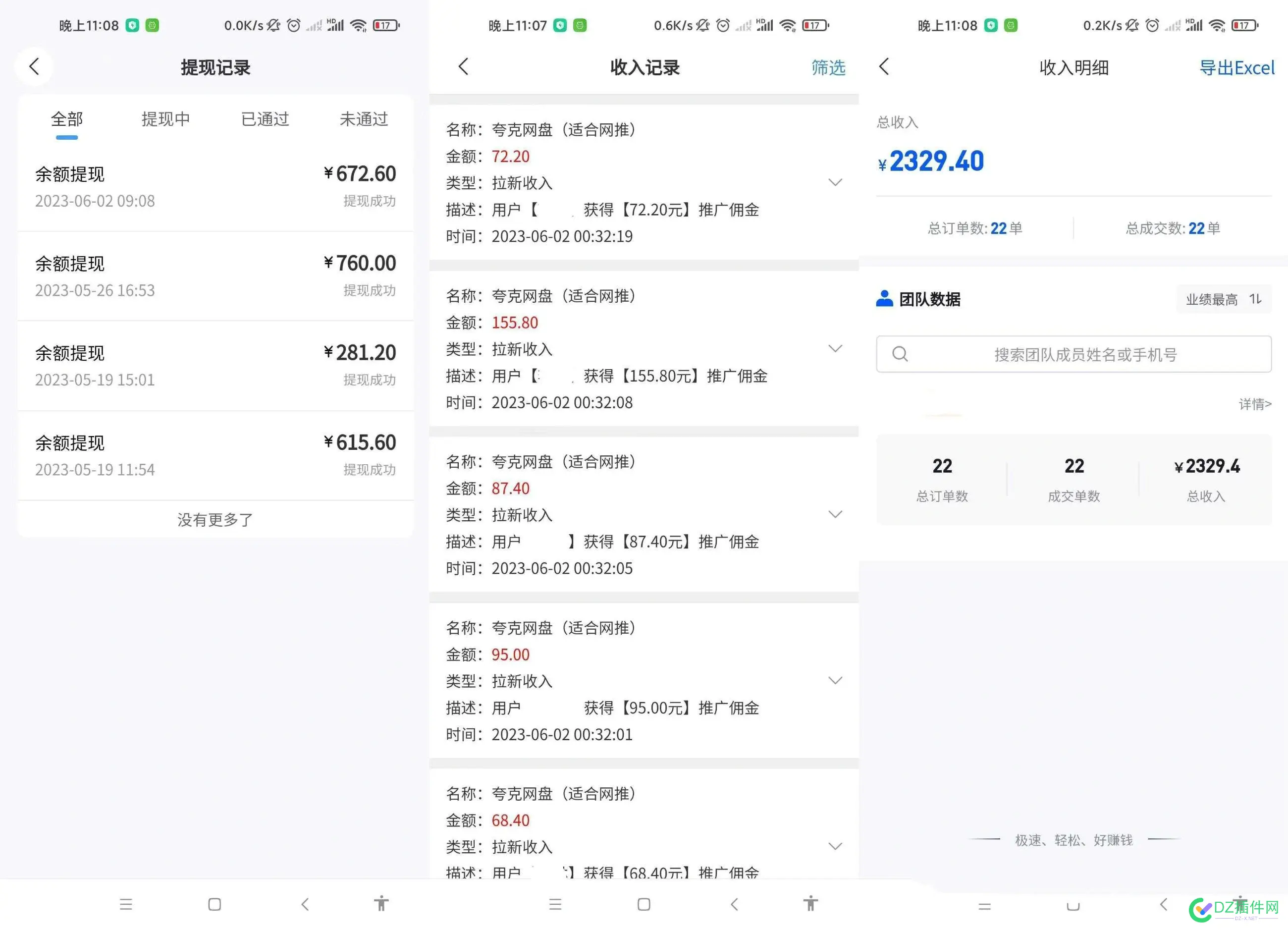This screenshot has height=930, width=1288.
Task: Tap accessibility icon in 提现记录 navbar
Action: pyautogui.click(x=381, y=903)
